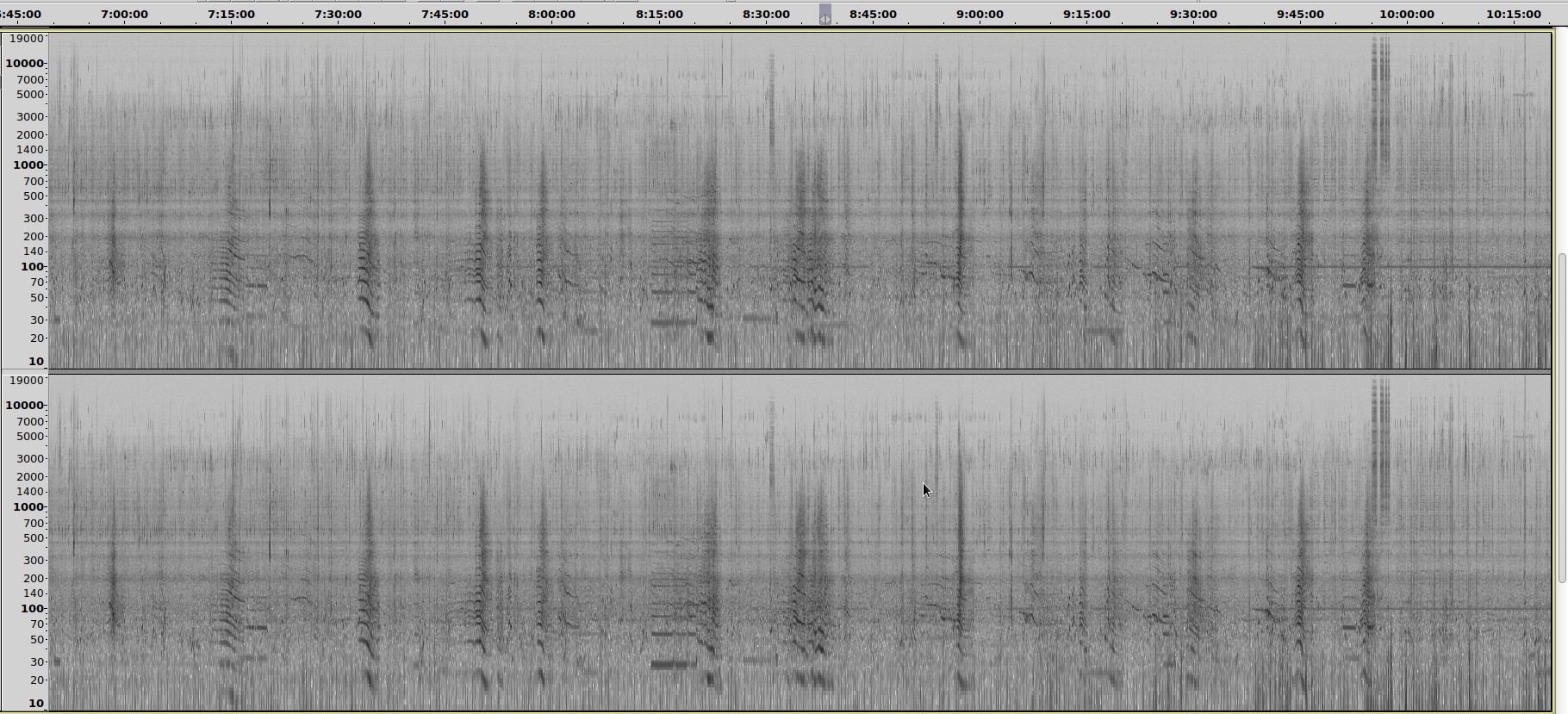Click the 9:30:00 timeline label
Screen dimensions: 1568x714
[1193, 14]
